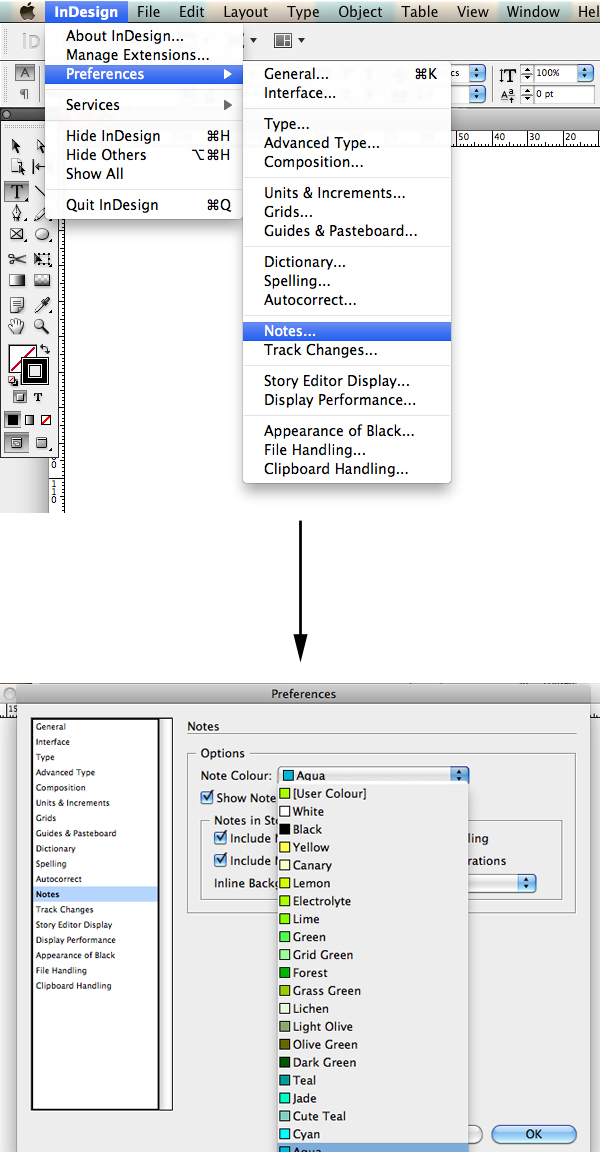Switch to Preview view mode icon
600x1152 pixels.
click(x=41, y=443)
